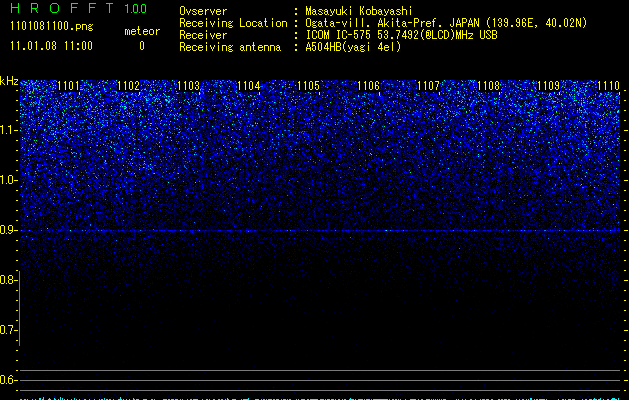This screenshot has width=629, height=400.
Task: Click the 0.9 kHz axis label
Action: click(8, 230)
